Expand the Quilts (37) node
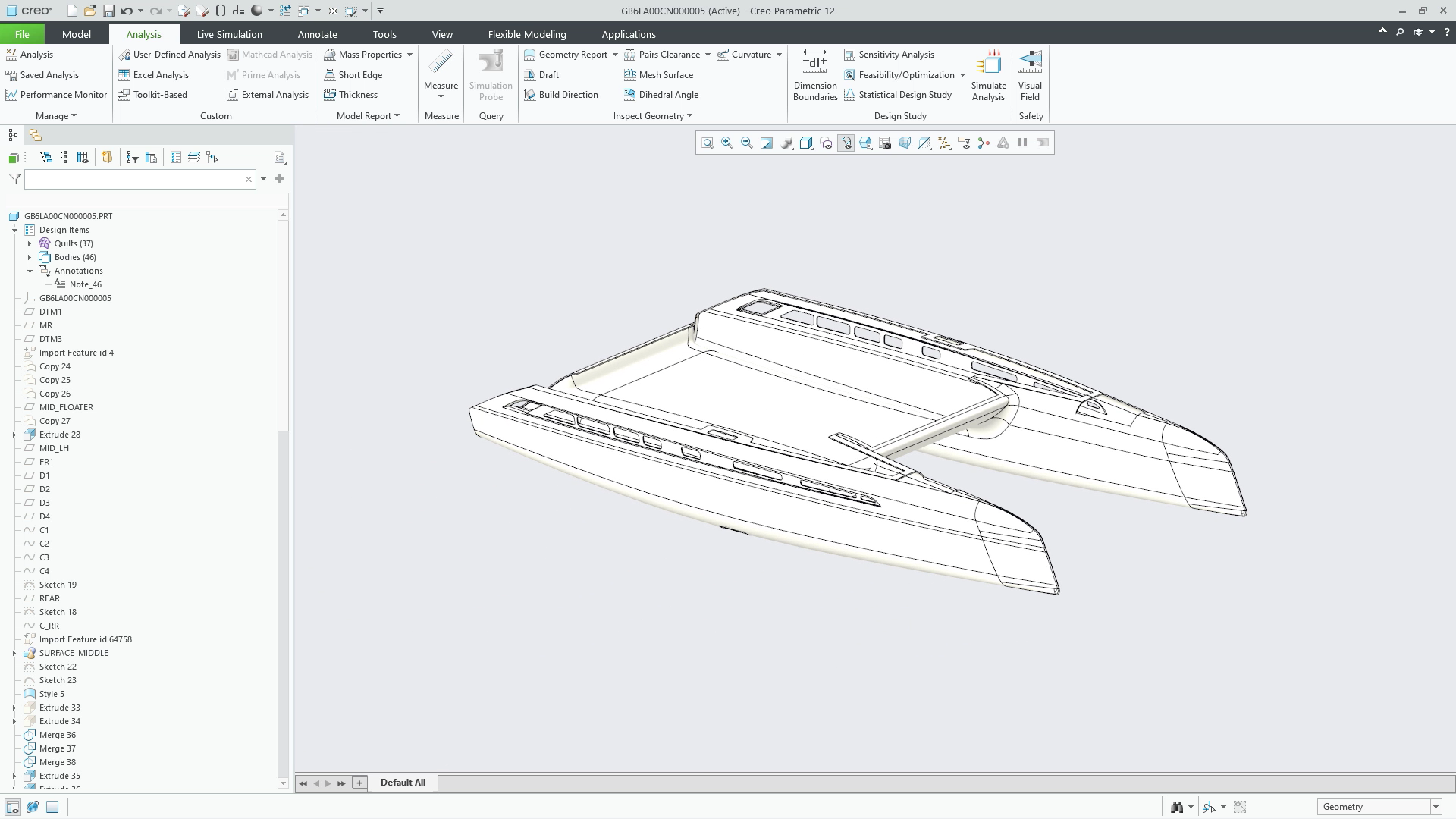The height and width of the screenshot is (819, 1456). [30, 243]
